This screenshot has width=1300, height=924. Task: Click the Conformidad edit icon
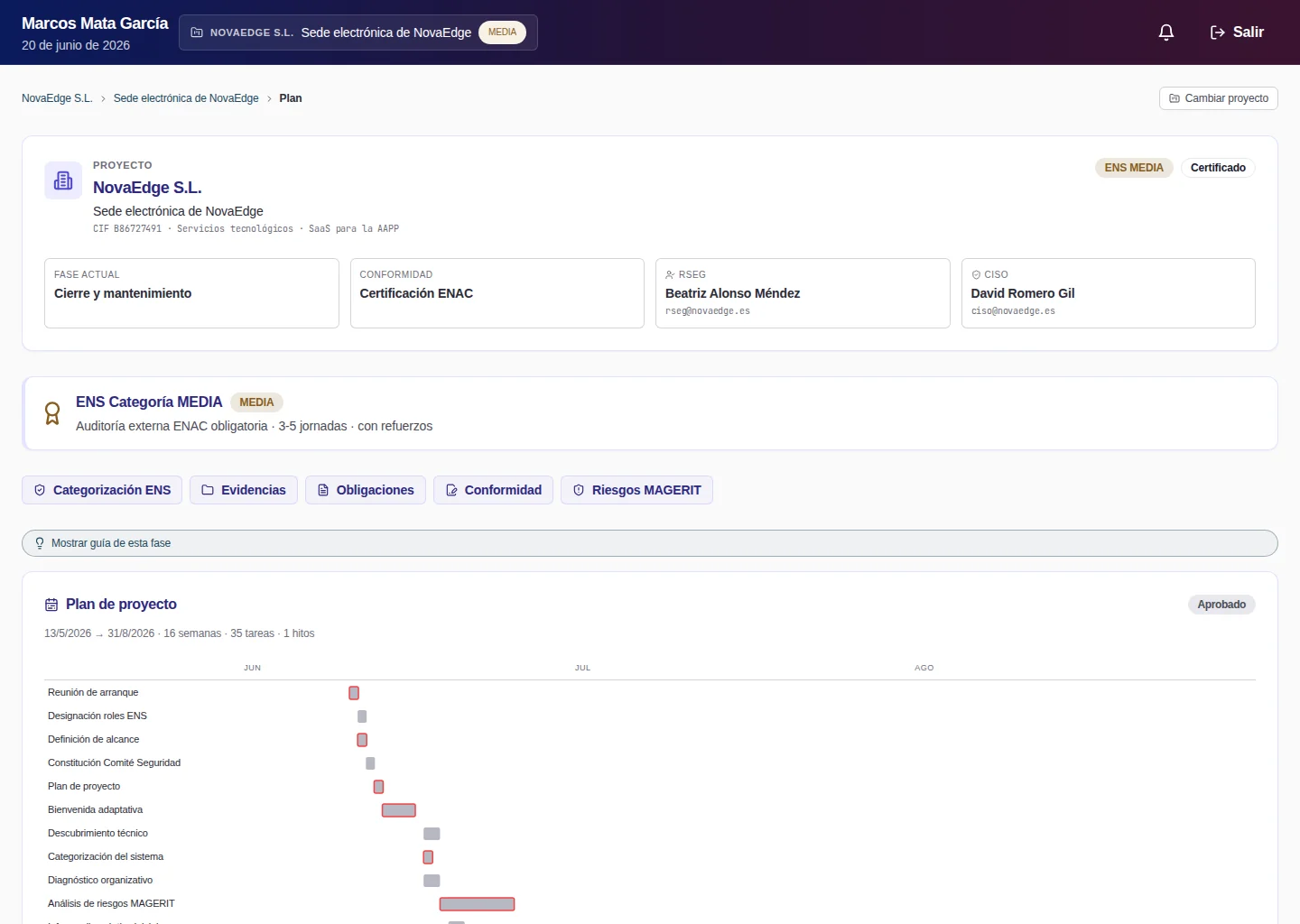[x=451, y=490]
